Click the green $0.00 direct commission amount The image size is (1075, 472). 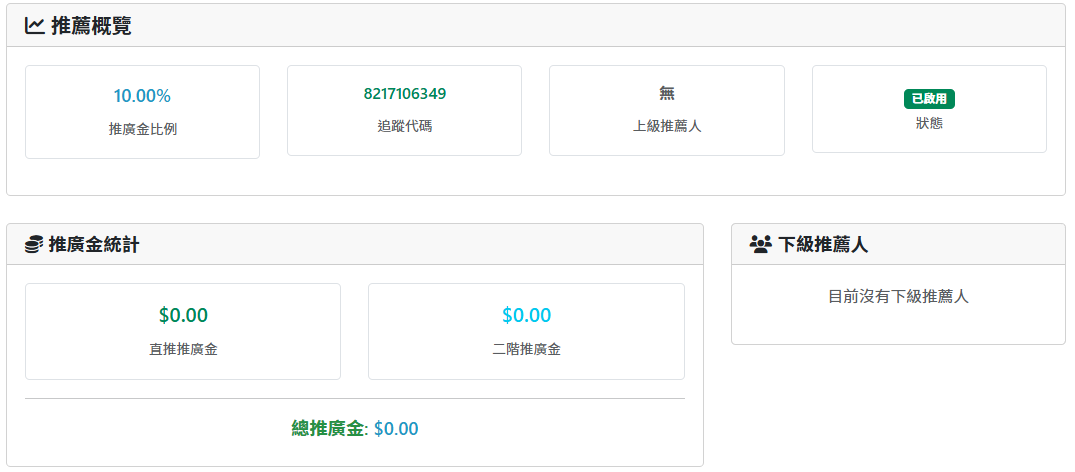pyautogui.click(x=183, y=316)
